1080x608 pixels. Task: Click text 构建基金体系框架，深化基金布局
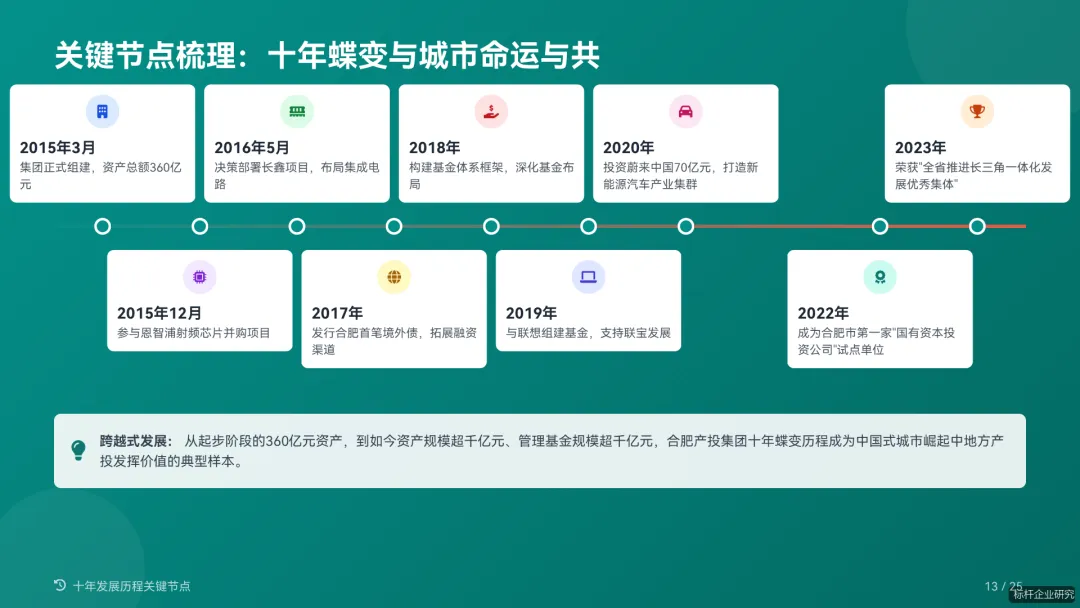coord(491,176)
